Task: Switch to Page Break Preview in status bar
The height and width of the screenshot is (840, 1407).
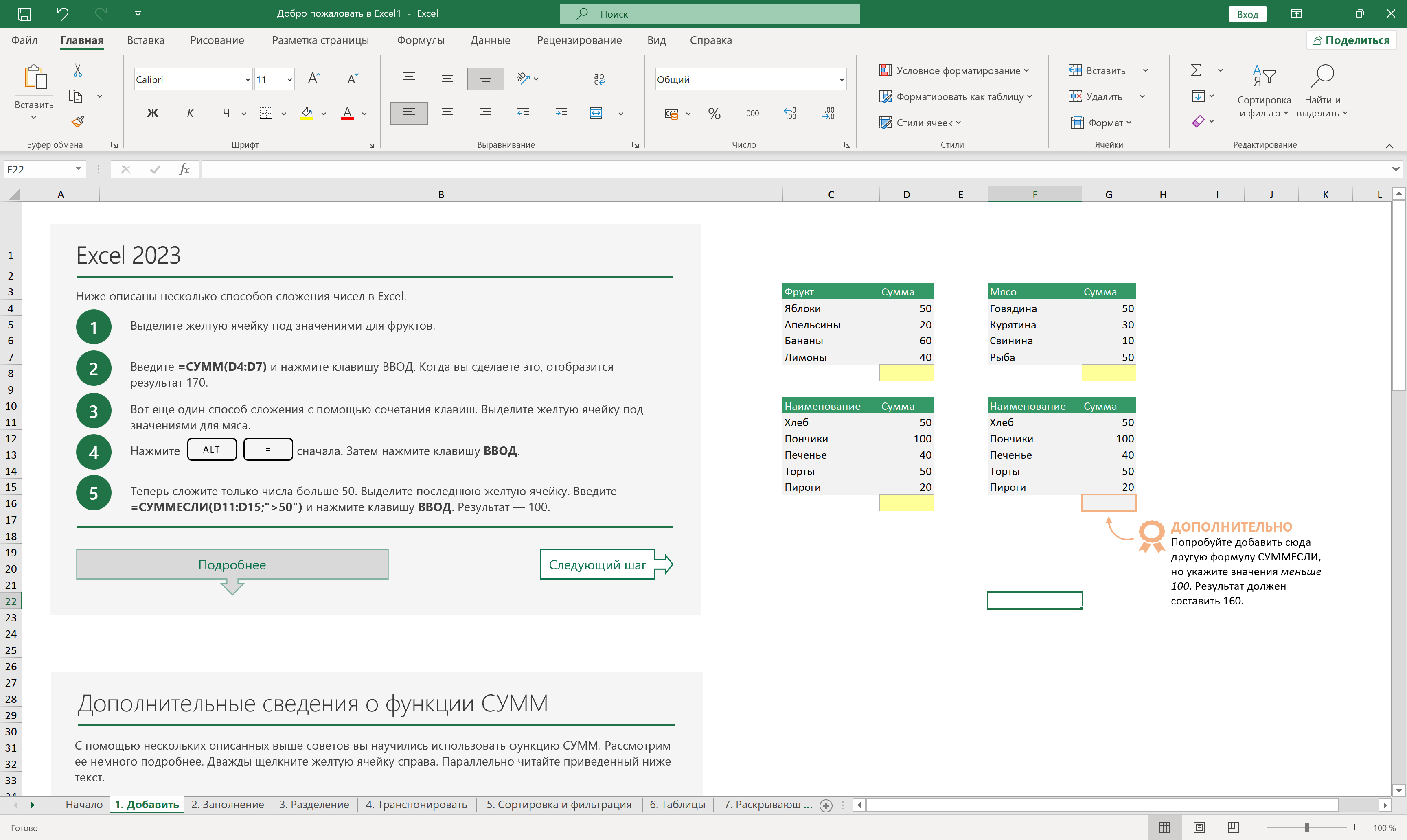Action: click(x=1233, y=827)
